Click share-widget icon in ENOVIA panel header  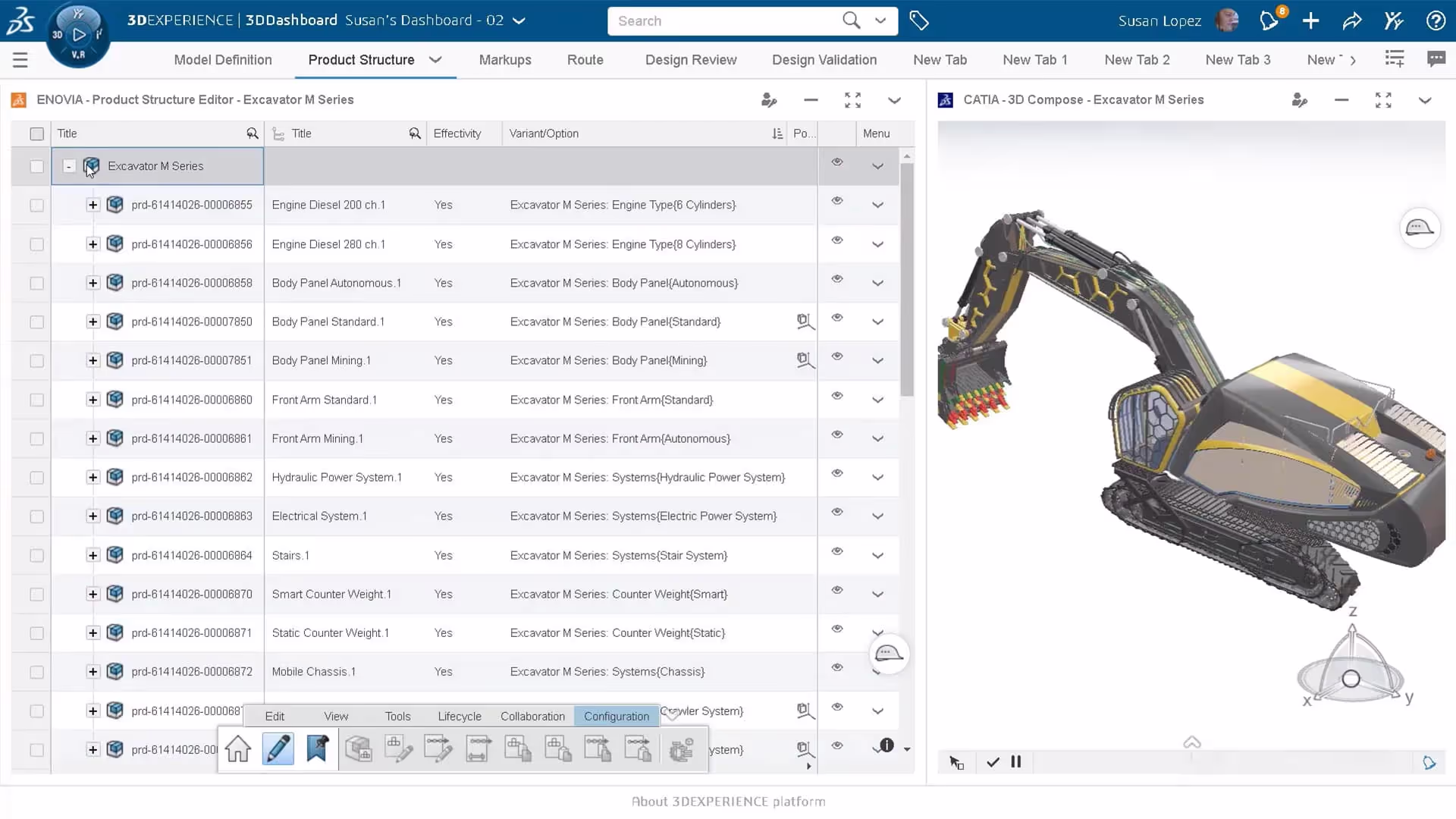click(x=769, y=100)
